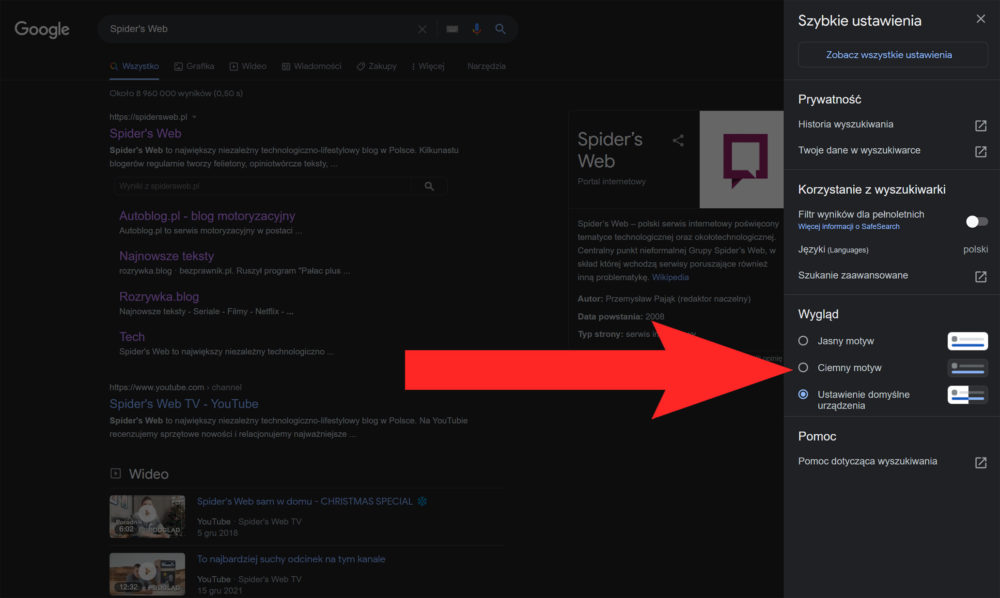1000x598 pixels.
Task: Click the Jasny motyw preview thumbnail
Action: tap(967, 341)
